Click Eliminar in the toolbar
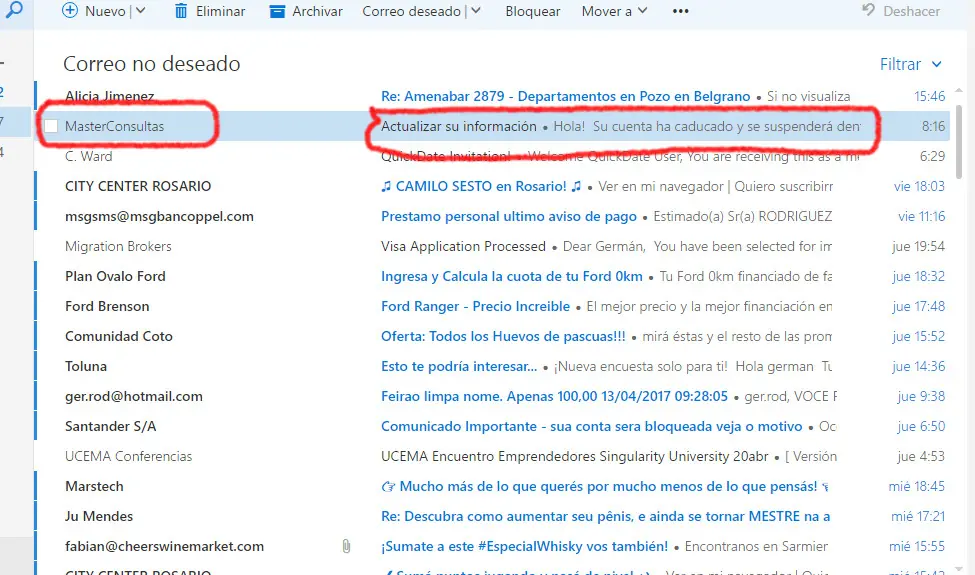975x575 pixels. point(220,11)
